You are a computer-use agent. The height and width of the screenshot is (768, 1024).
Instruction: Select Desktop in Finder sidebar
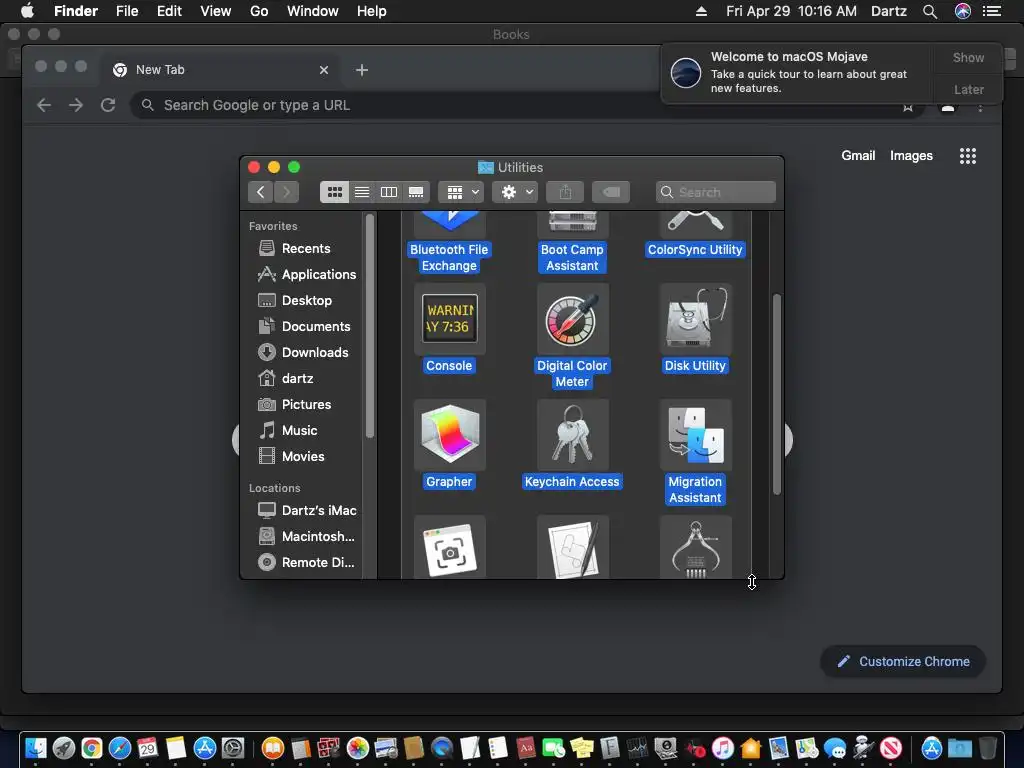coord(306,300)
